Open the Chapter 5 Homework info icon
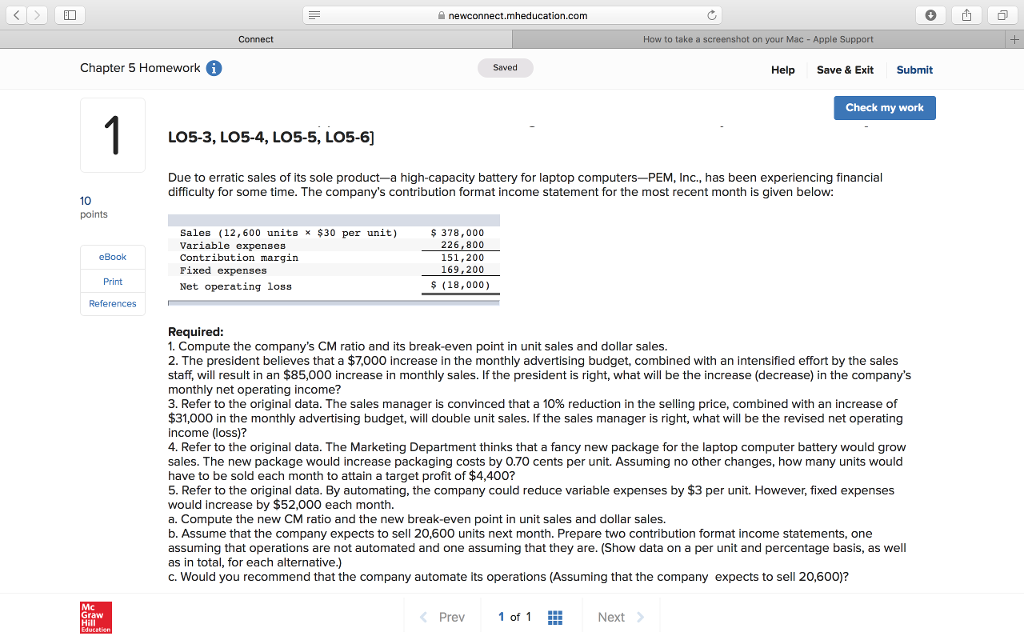The height and width of the screenshot is (640, 1024). point(214,68)
